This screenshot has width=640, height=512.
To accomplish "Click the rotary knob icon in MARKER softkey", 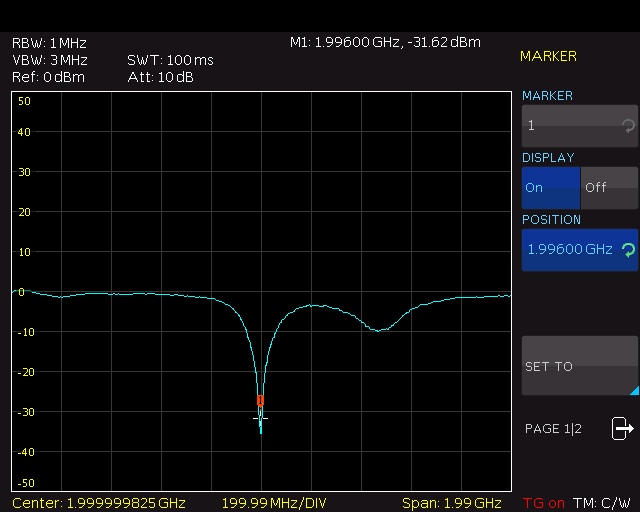I will tap(627, 126).
